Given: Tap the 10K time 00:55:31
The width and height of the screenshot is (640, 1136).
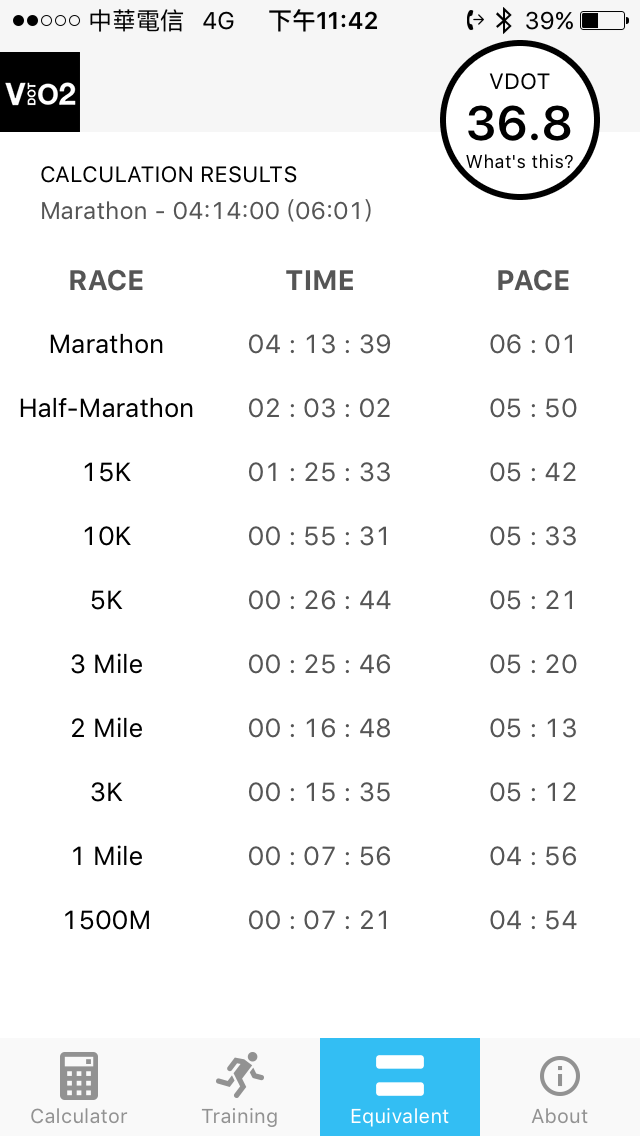Looking at the screenshot, I should [320, 536].
